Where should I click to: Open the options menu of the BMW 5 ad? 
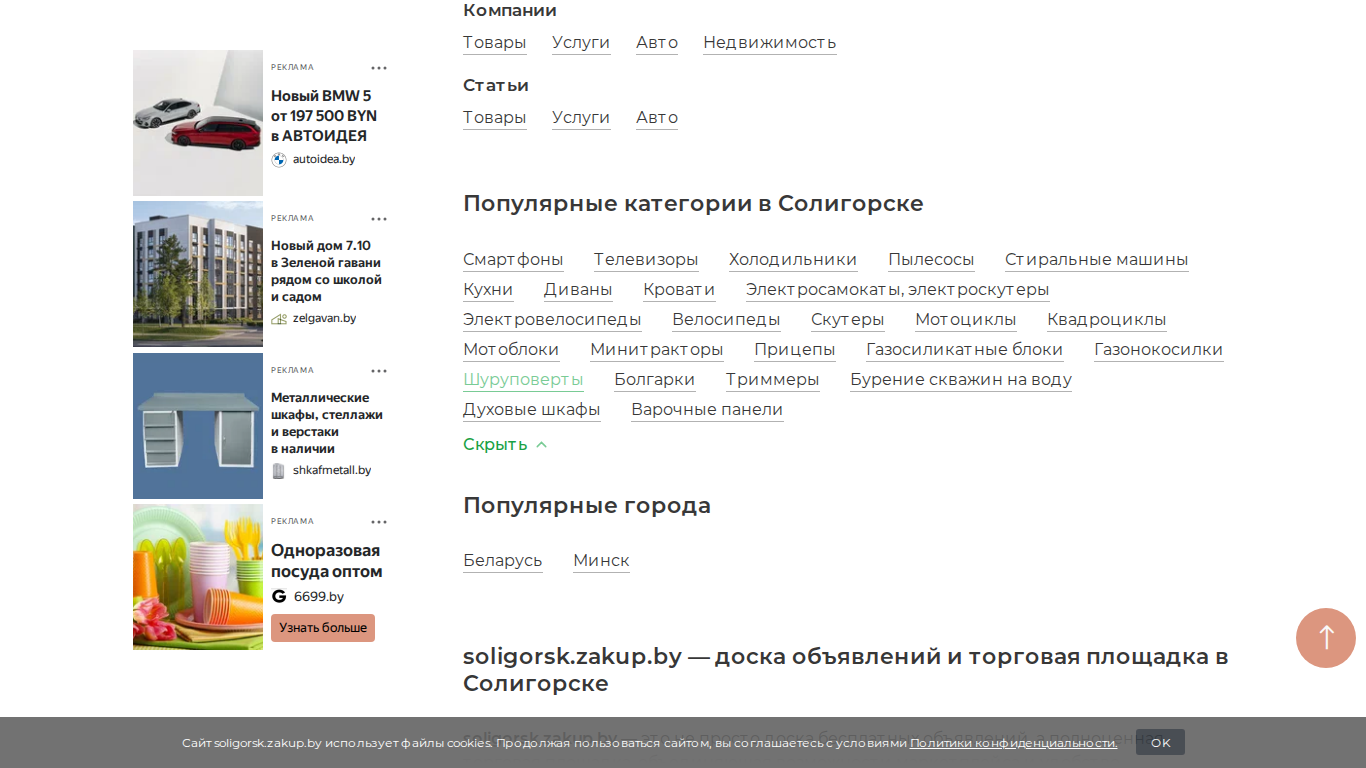coord(379,68)
